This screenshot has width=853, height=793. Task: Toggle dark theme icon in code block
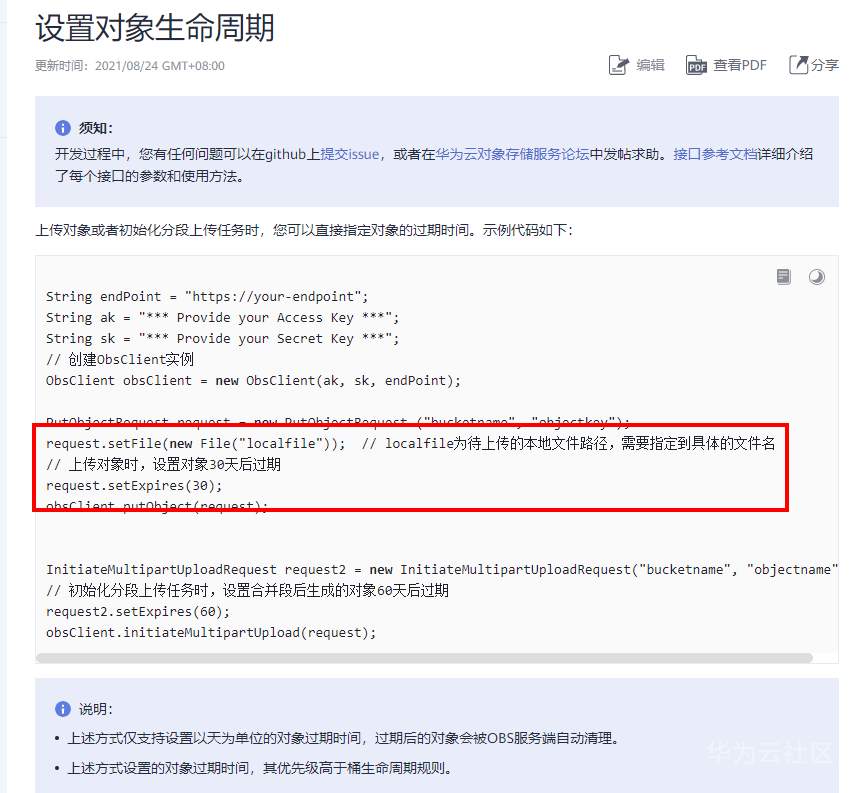817,277
